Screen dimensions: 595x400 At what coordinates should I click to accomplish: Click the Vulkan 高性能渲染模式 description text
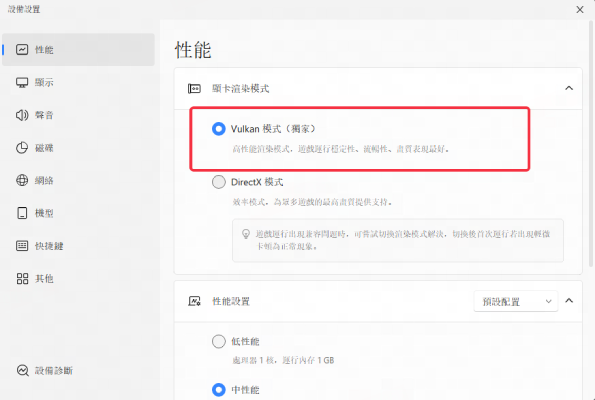click(x=341, y=149)
